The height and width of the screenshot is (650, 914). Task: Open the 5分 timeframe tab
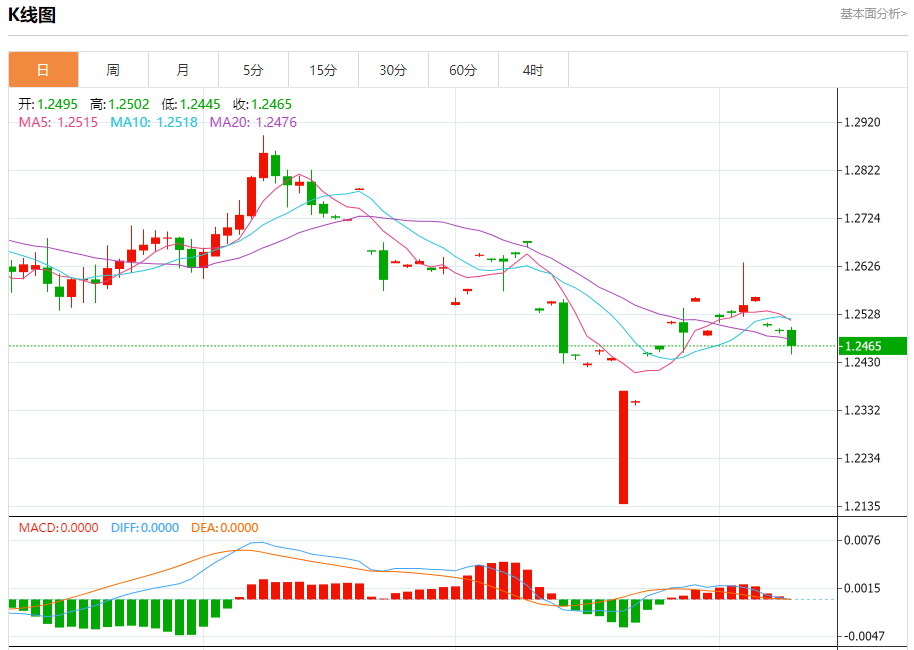pyautogui.click(x=253, y=70)
